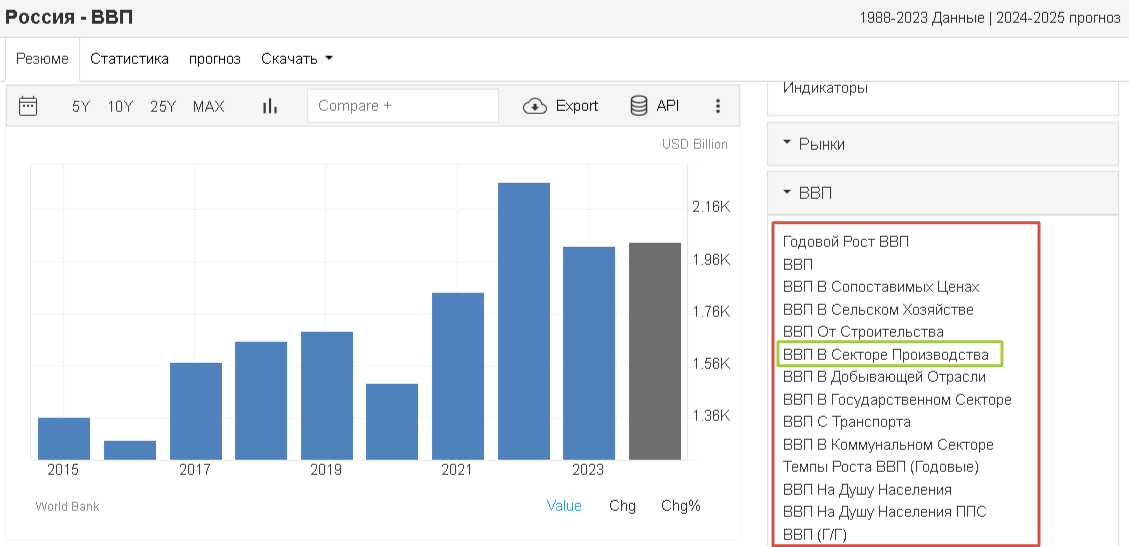
Task: Click the Export cloud download icon
Action: tap(535, 106)
